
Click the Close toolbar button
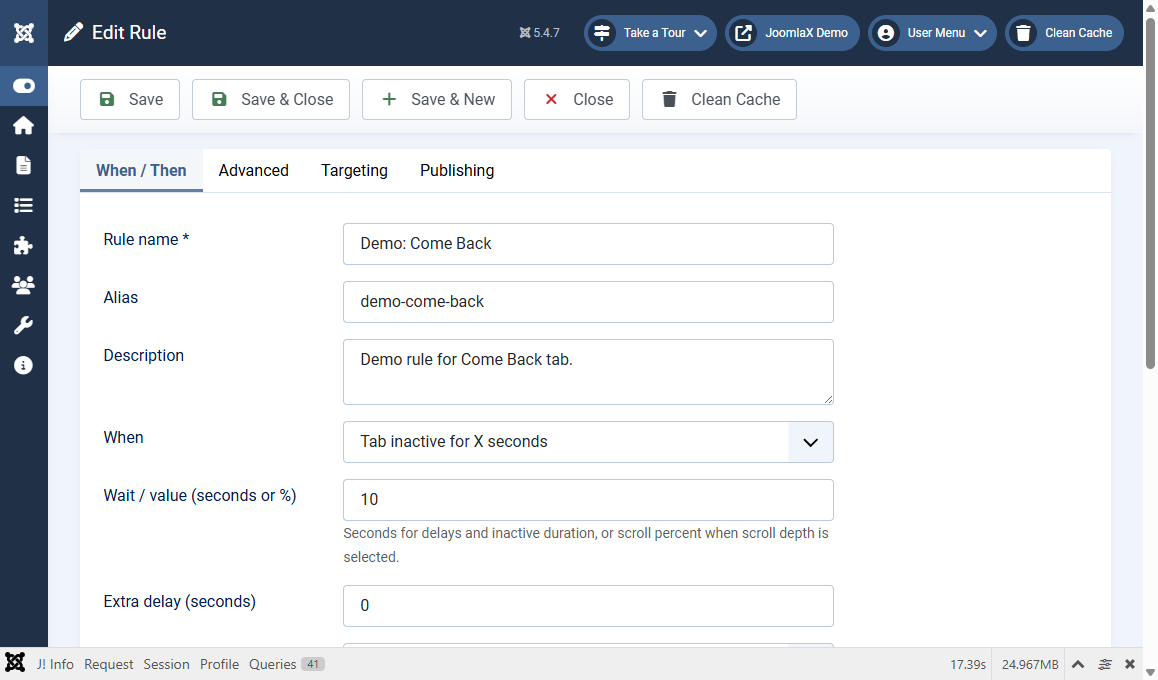click(x=577, y=100)
